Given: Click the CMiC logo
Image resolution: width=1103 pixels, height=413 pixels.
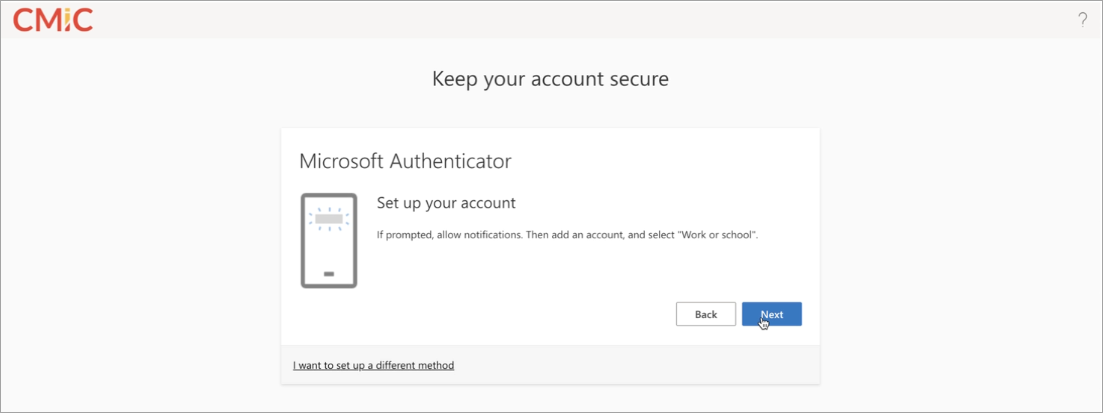Looking at the screenshot, I should (x=53, y=20).
